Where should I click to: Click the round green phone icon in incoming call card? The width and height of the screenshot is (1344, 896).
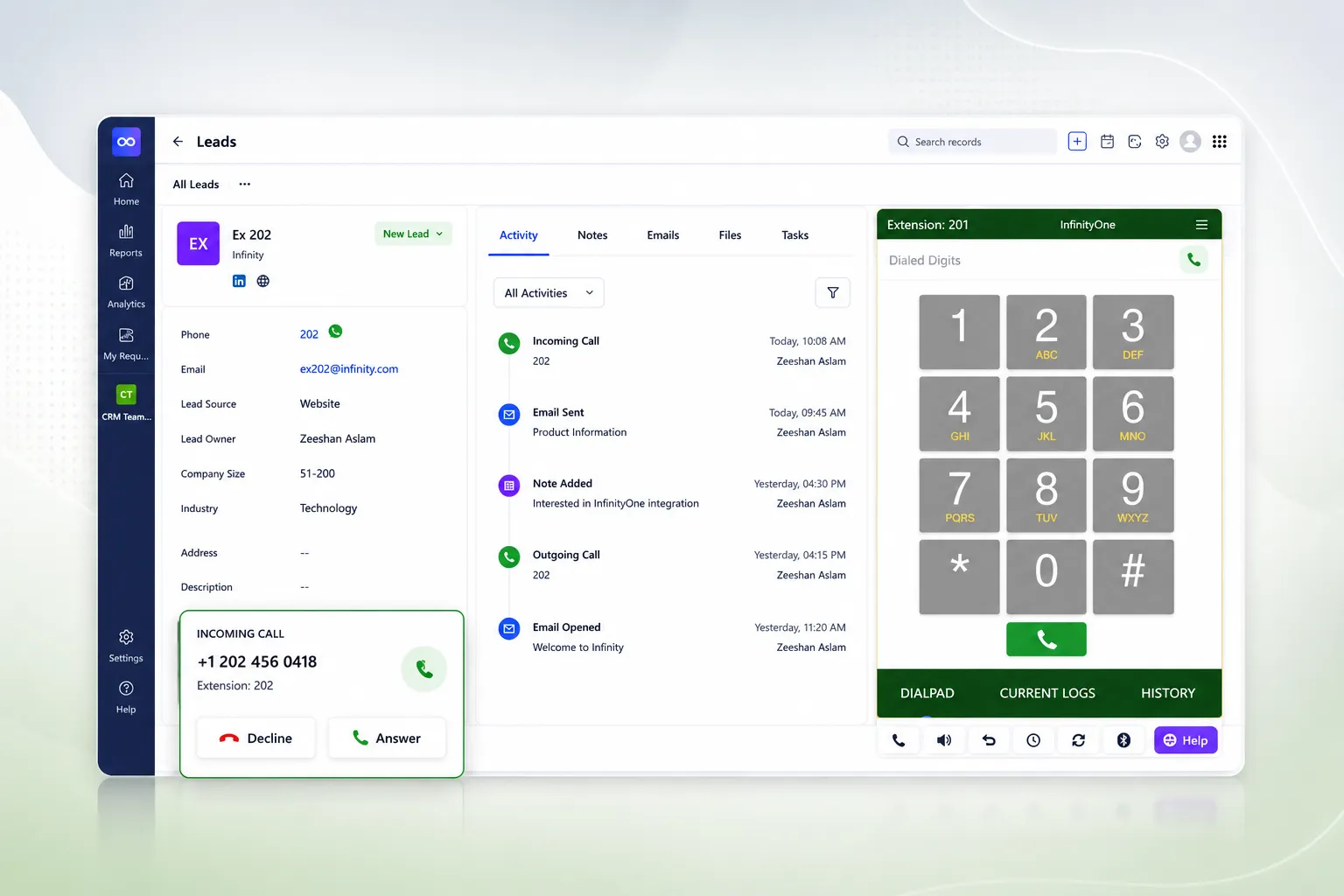tap(424, 669)
